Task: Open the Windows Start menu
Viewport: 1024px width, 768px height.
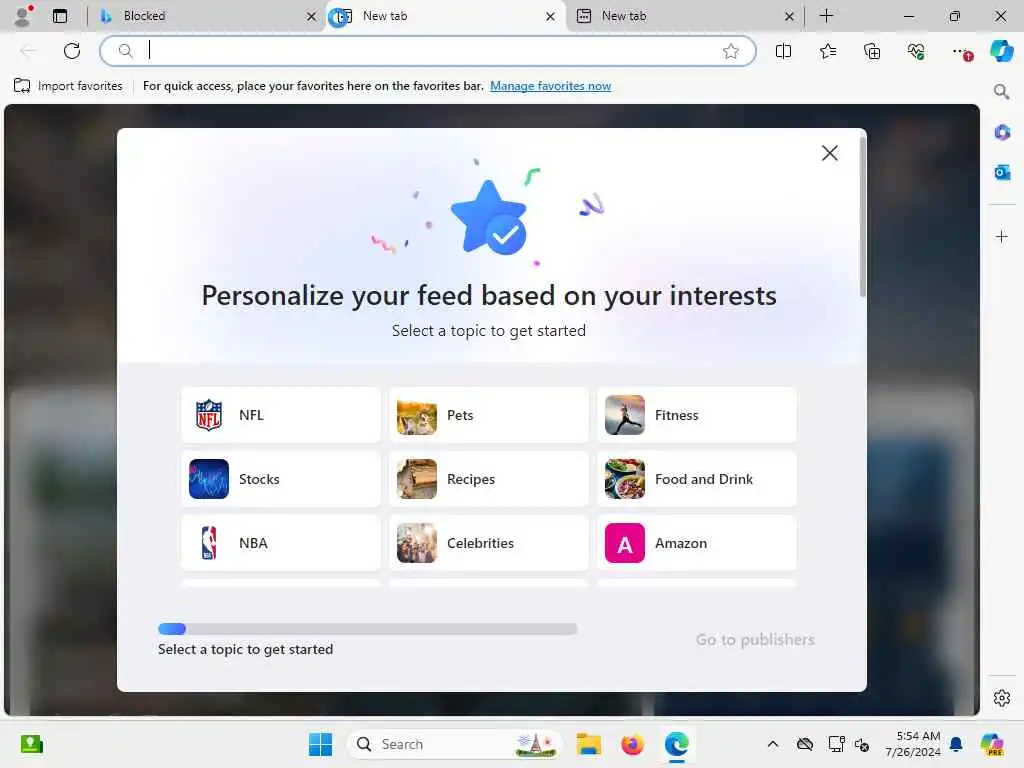Action: click(320, 744)
